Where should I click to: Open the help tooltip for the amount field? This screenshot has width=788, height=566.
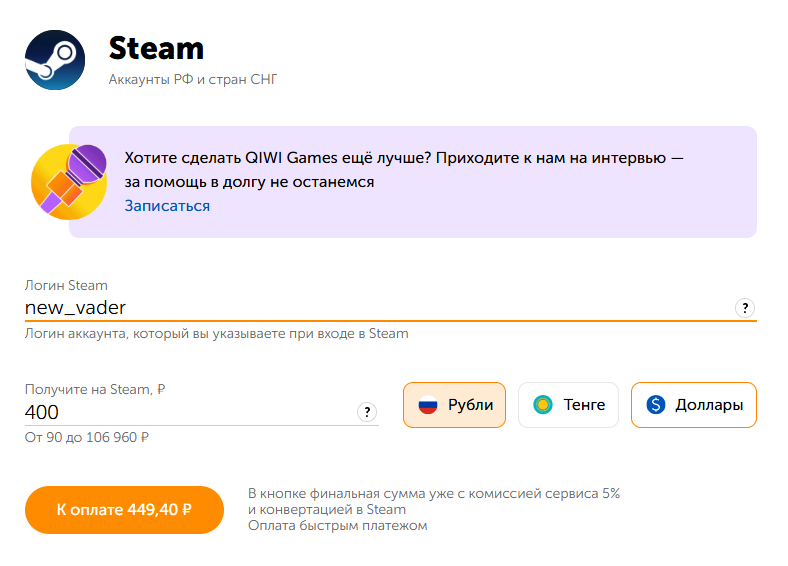click(367, 412)
